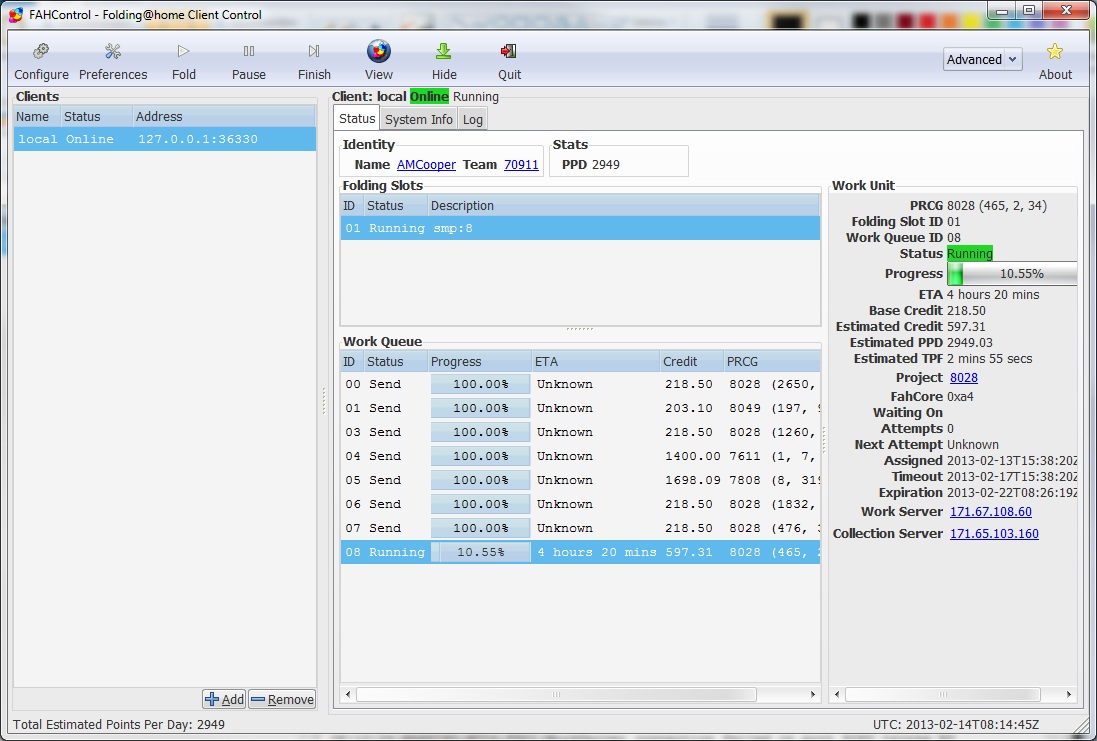Click the Work Queue horizontal scrollbar thumb
The height and width of the screenshot is (741, 1097).
click(x=556, y=694)
